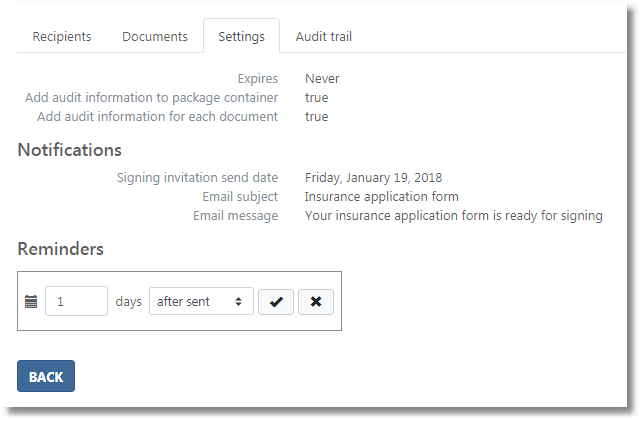Cancel the reminder with the X button
This screenshot has height=421, width=641.
316,302
